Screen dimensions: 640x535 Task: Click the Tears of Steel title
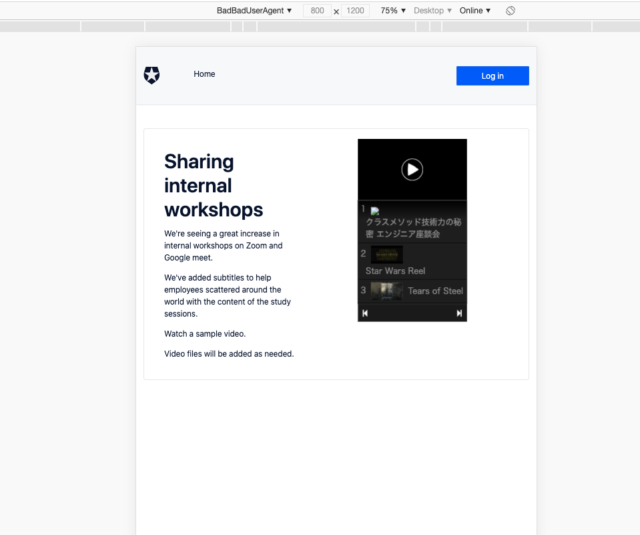(436, 291)
